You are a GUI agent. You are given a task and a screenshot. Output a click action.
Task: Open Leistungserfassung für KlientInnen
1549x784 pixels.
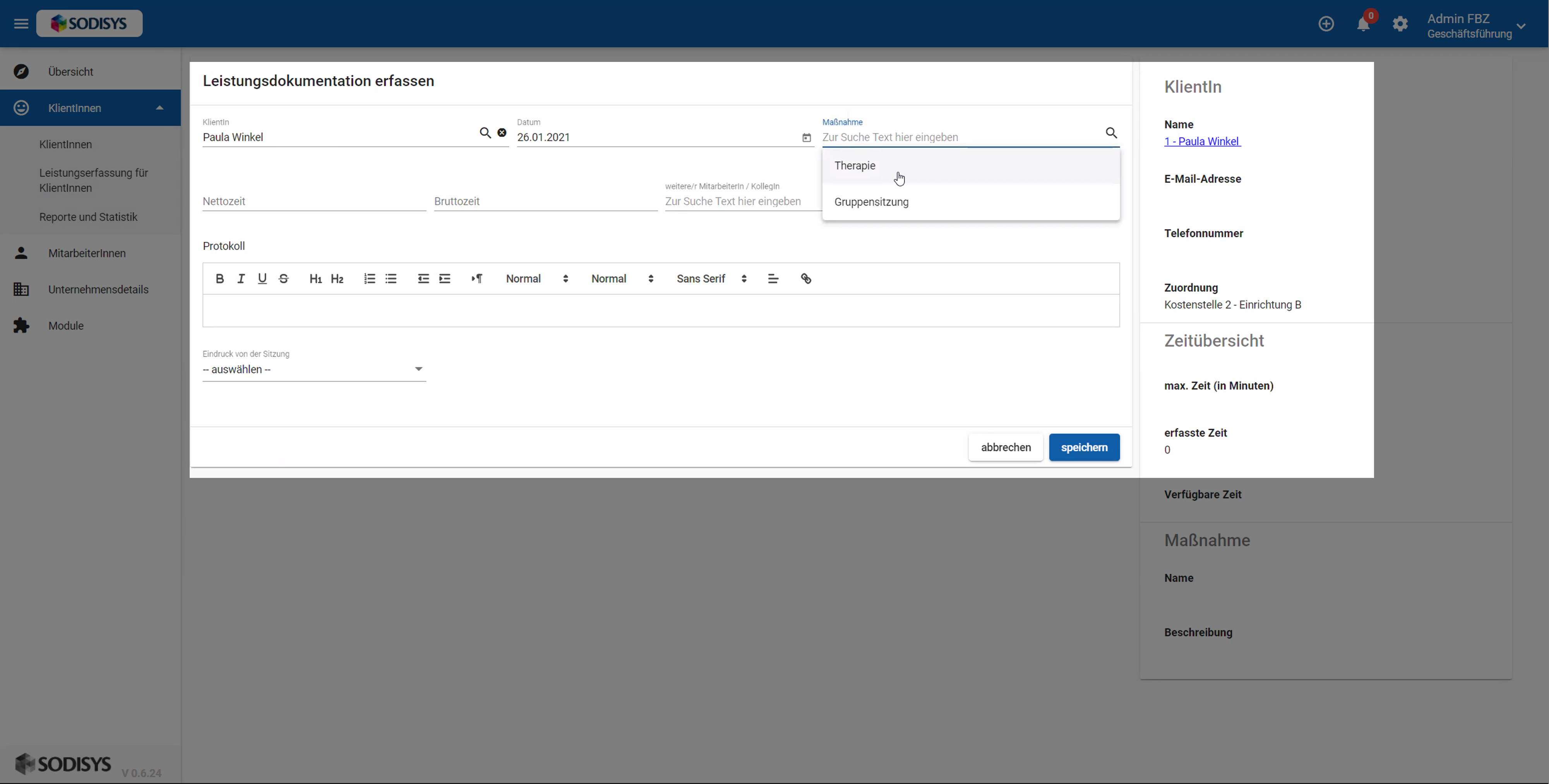tap(93, 180)
